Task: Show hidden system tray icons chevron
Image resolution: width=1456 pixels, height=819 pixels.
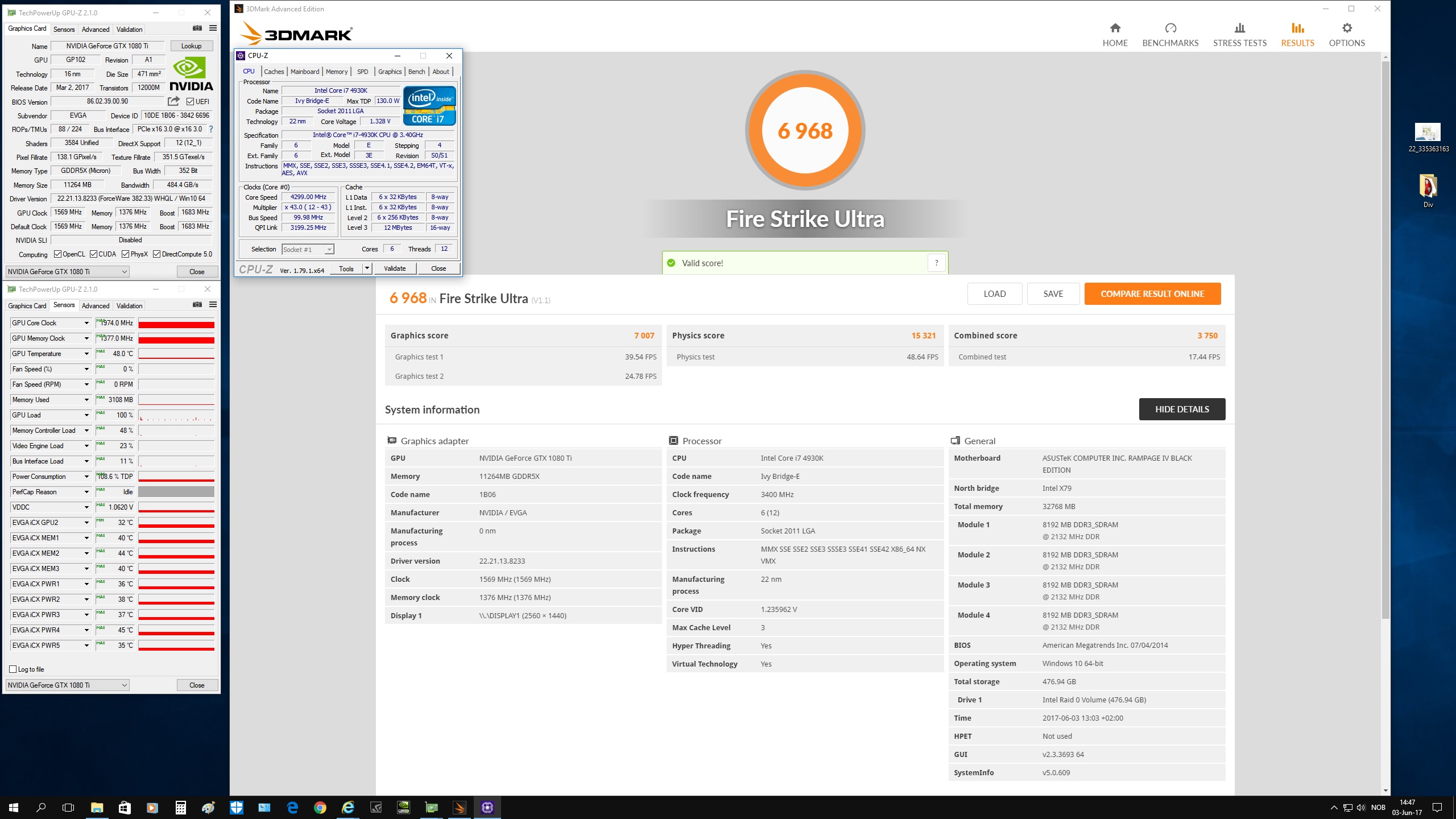Action: click(x=1334, y=808)
